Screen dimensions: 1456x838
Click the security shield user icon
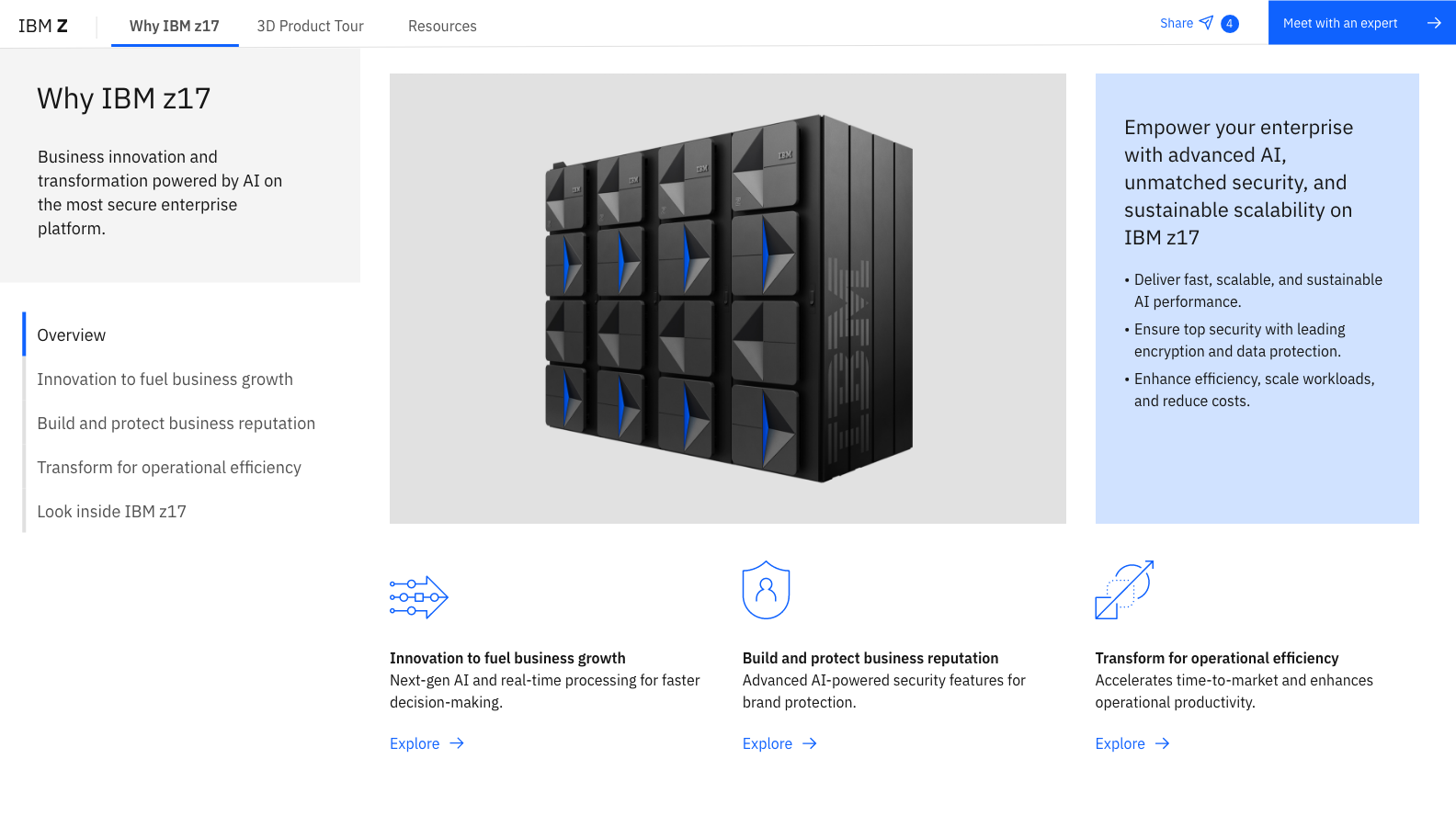pyautogui.click(x=767, y=590)
